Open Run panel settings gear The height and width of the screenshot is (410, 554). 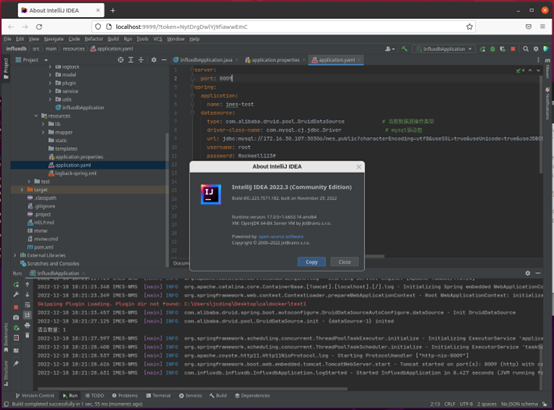[528, 273]
